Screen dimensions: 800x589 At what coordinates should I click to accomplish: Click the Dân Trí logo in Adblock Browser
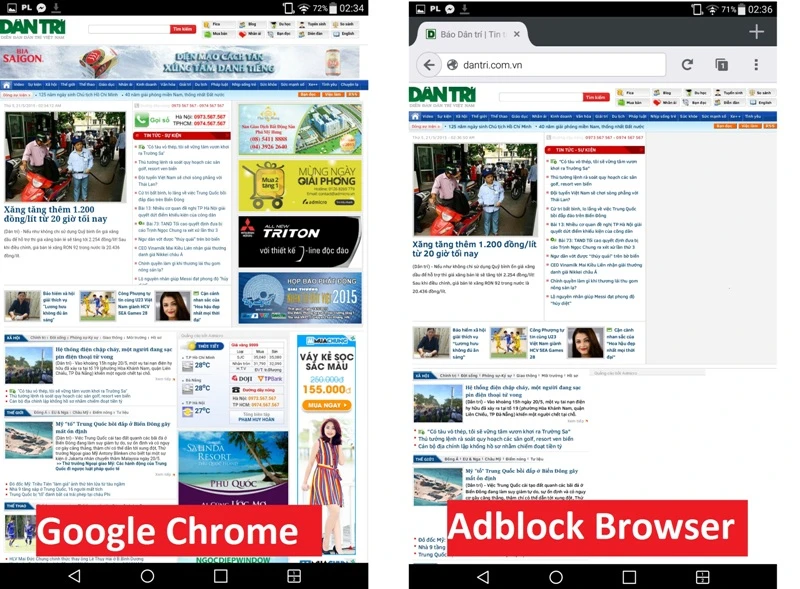pyautogui.click(x=442, y=96)
